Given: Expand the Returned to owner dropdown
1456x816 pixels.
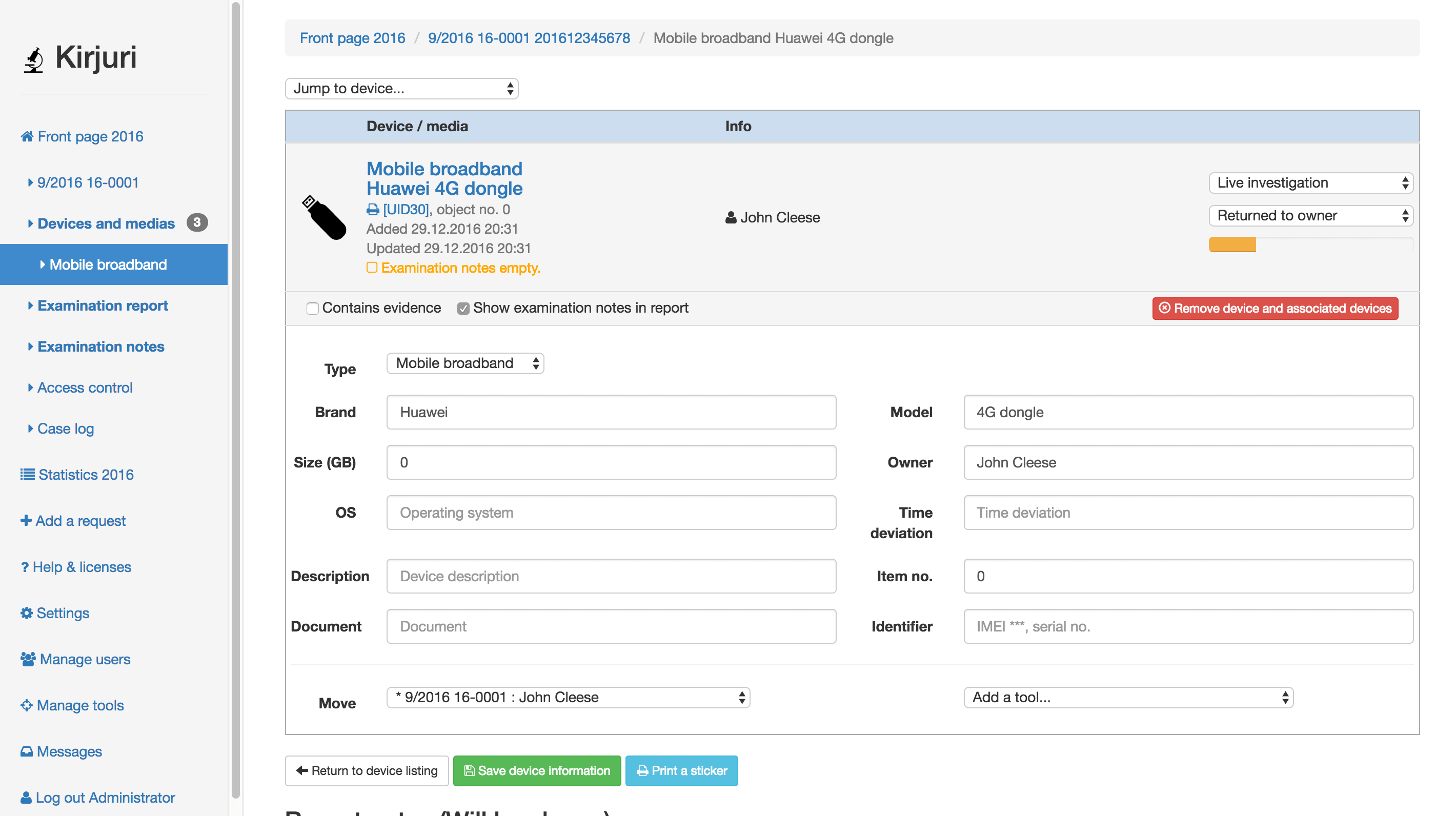Looking at the screenshot, I should click(x=1310, y=215).
